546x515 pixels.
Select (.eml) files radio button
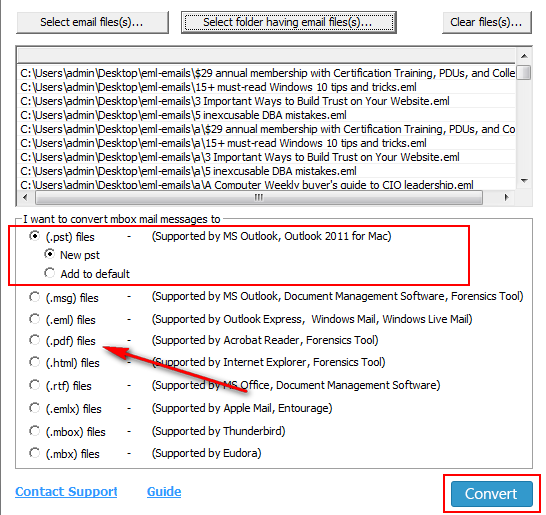pyautogui.click(x=34, y=319)
